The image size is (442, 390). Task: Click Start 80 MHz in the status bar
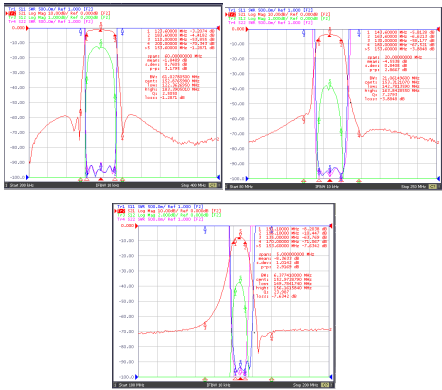tap(241, 186)
